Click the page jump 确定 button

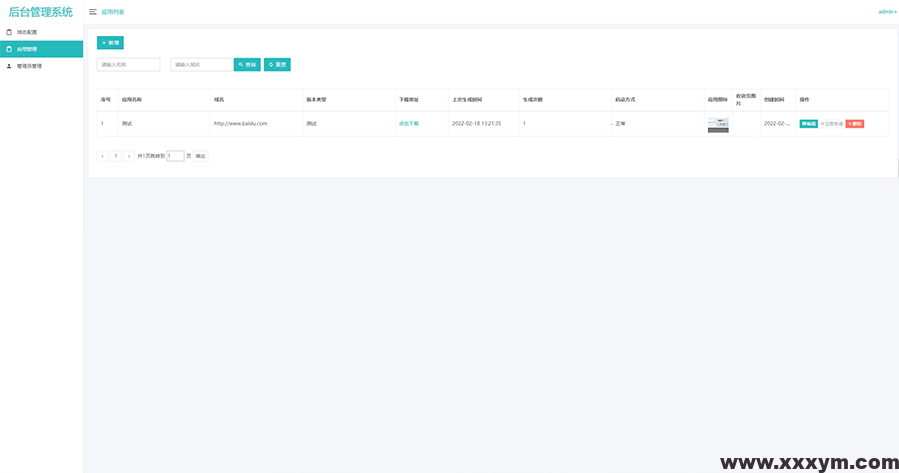click(200, 156)
